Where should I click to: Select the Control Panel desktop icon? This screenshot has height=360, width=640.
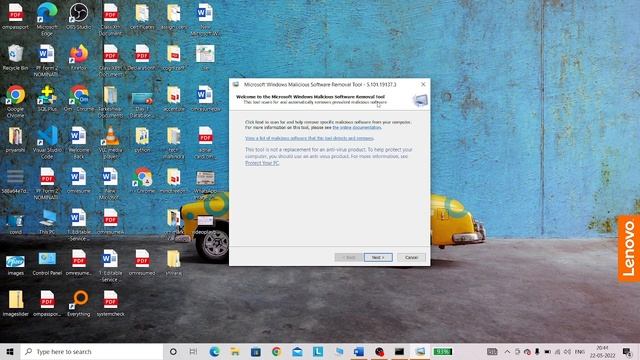[x=47, y=262]
